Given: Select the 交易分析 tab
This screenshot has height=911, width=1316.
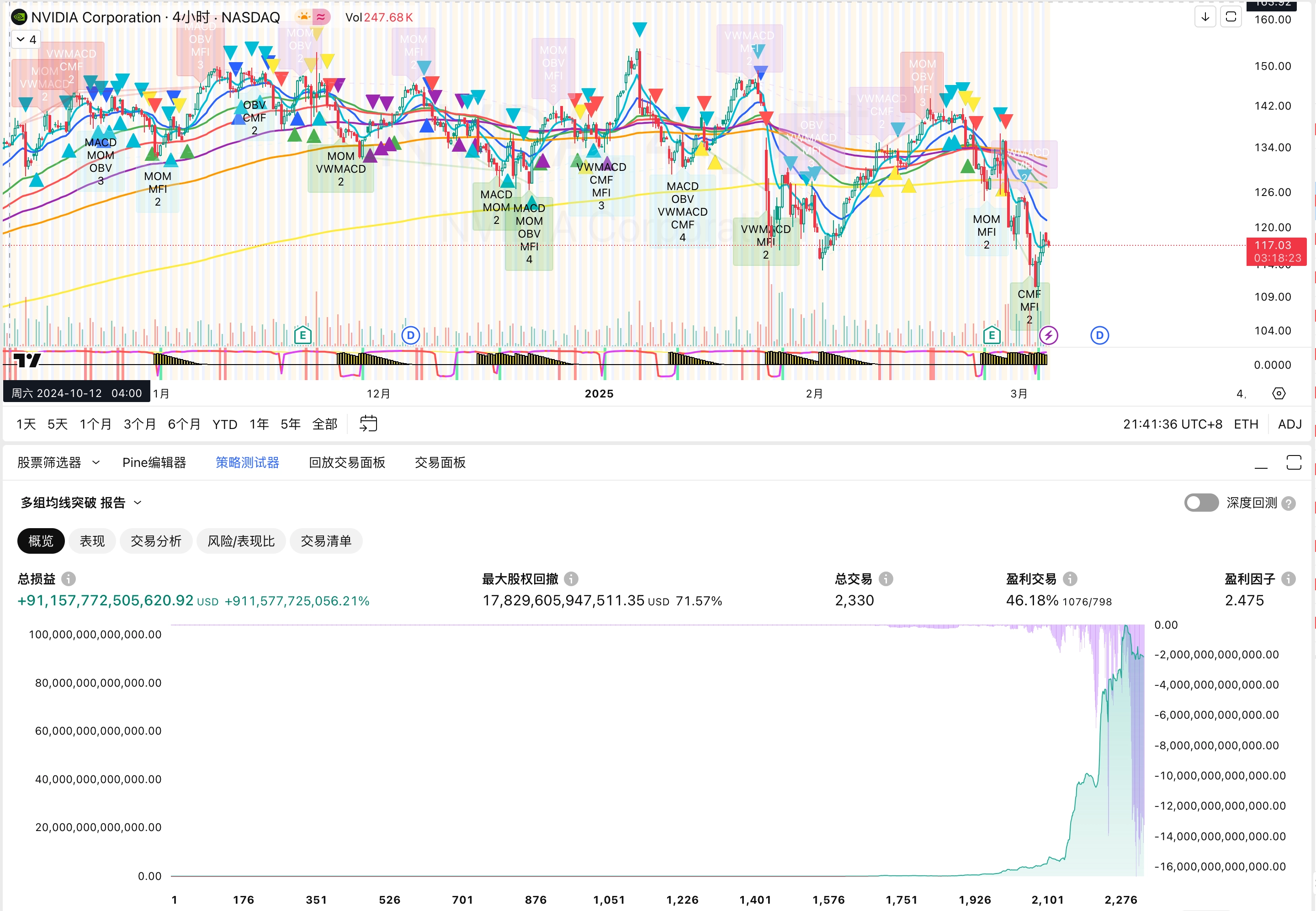Looking at the screenshot, I should click(x=156, y=541).
